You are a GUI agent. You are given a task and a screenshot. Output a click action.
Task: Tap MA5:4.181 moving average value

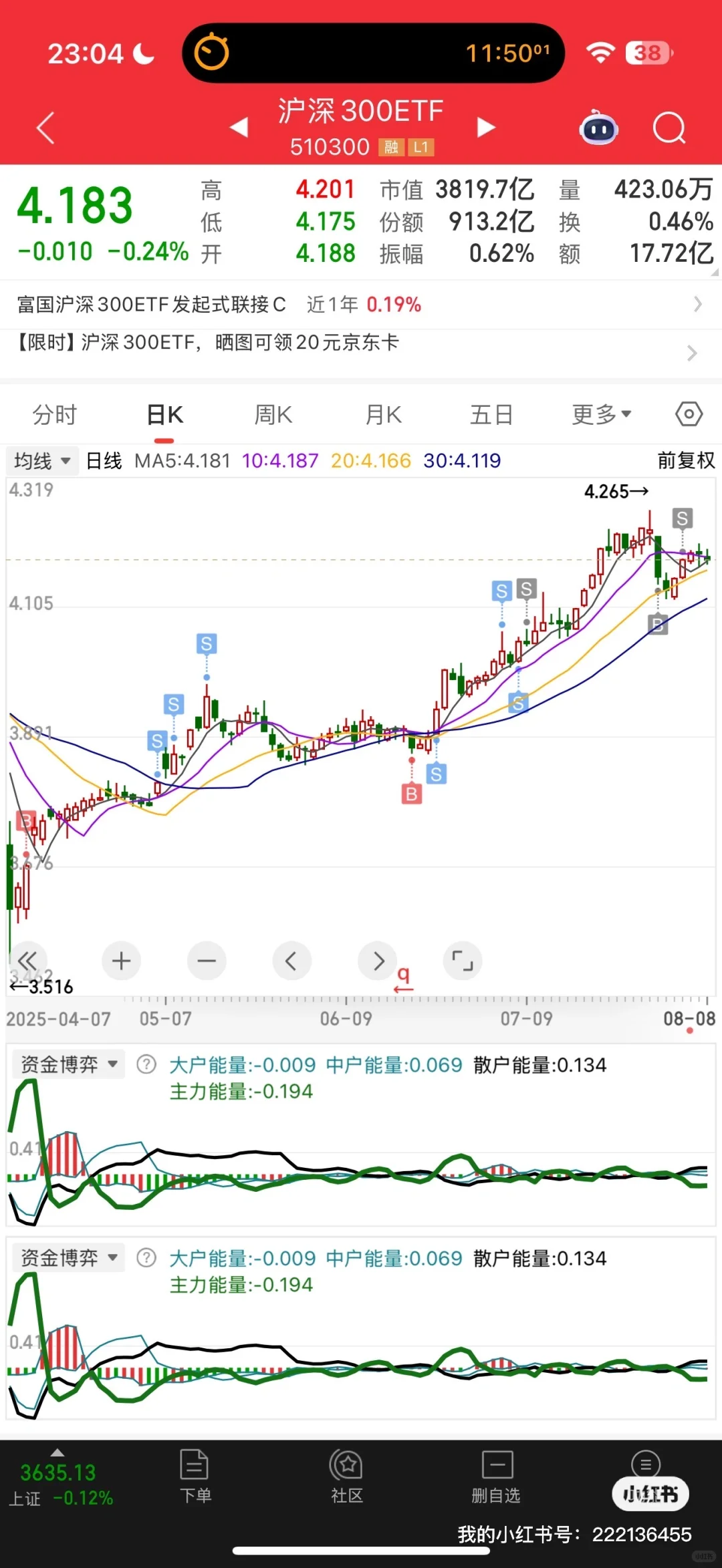183,460
